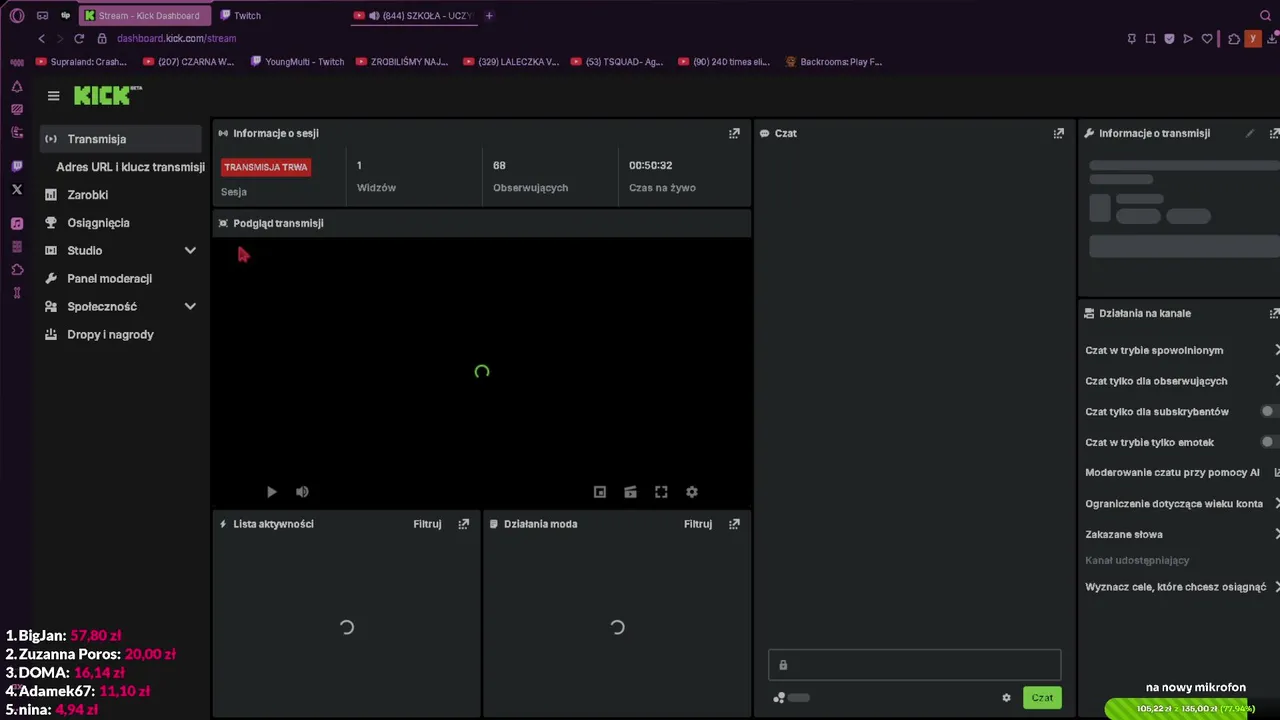Open the orange profile avatar in toolbar
Screen dimensions: 1280x720
click(1253, 38)
